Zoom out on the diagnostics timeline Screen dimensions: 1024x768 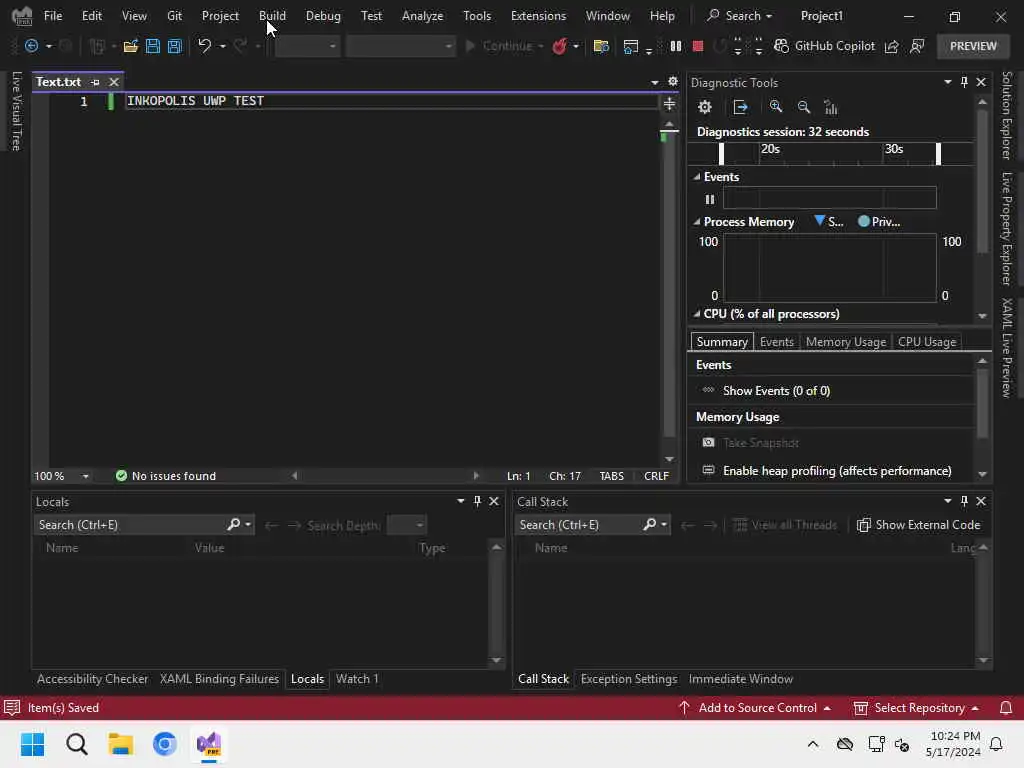[804, 106]
